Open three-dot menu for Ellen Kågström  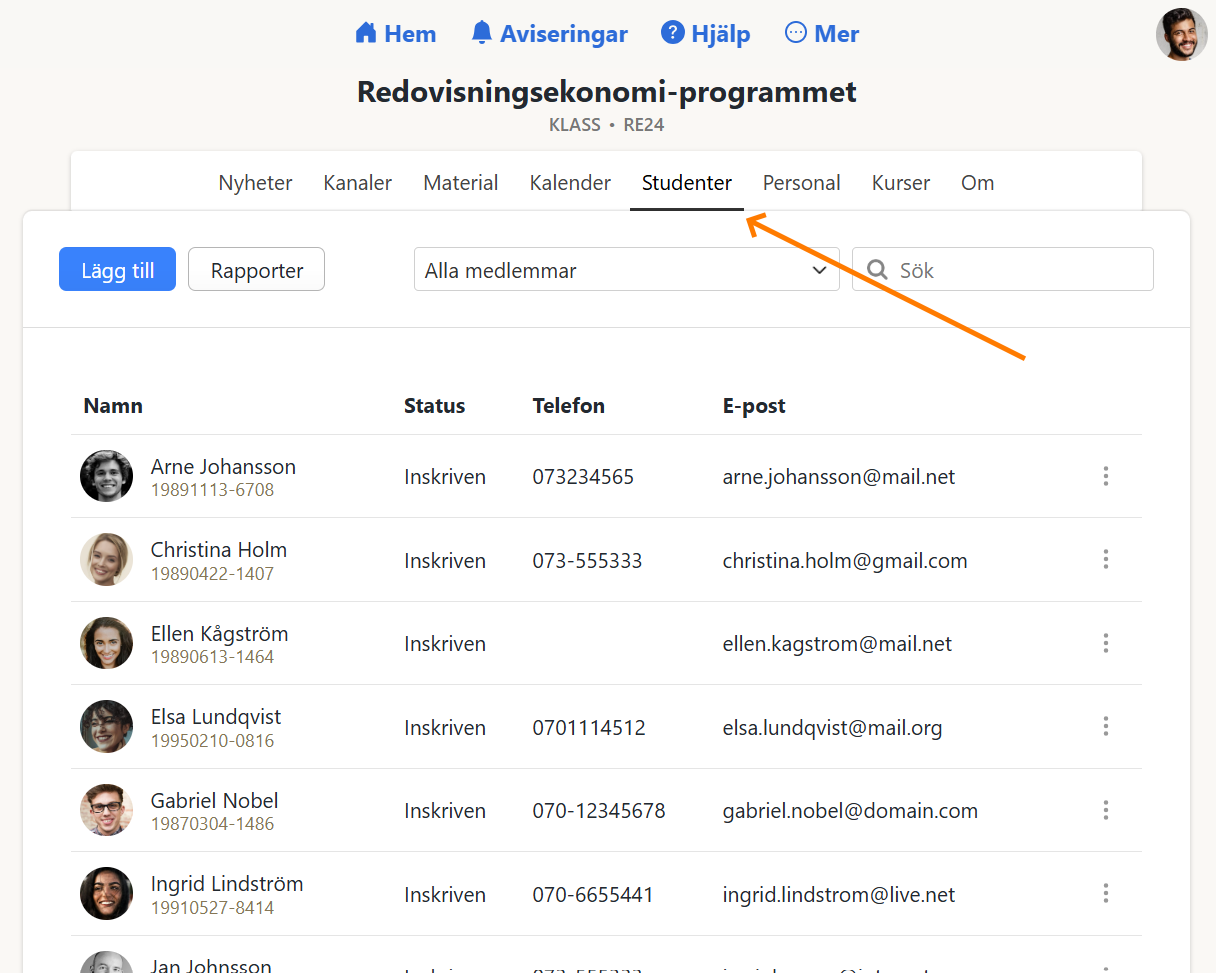(1105, 644)
